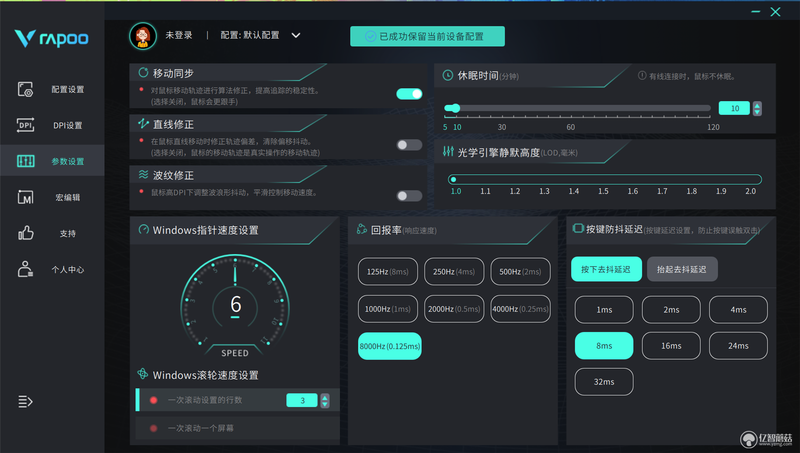Click the LOD height slider handle
800x453 pixels.
coord(454,179)
